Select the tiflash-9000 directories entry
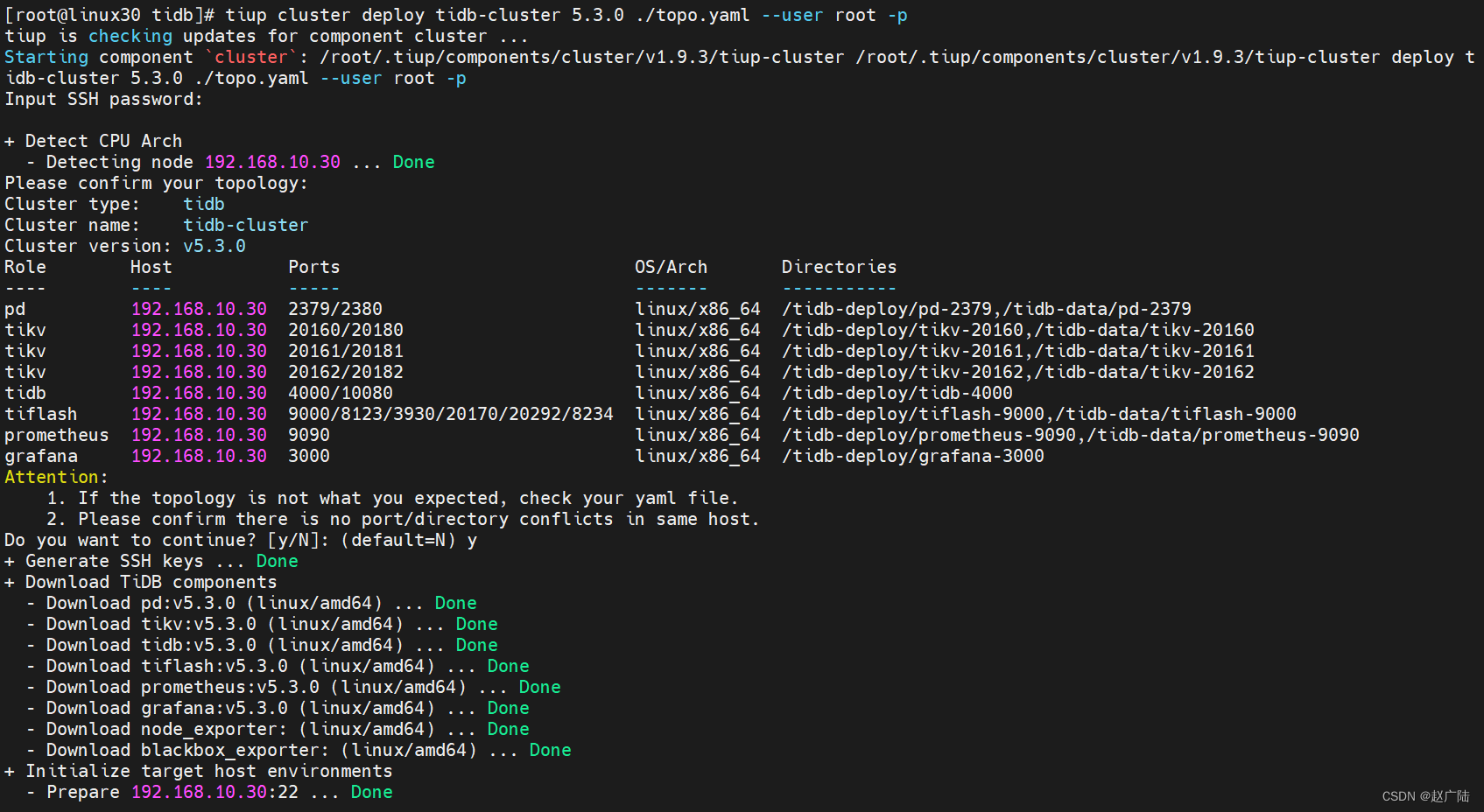1484x812 pixels. [1039, 414]
